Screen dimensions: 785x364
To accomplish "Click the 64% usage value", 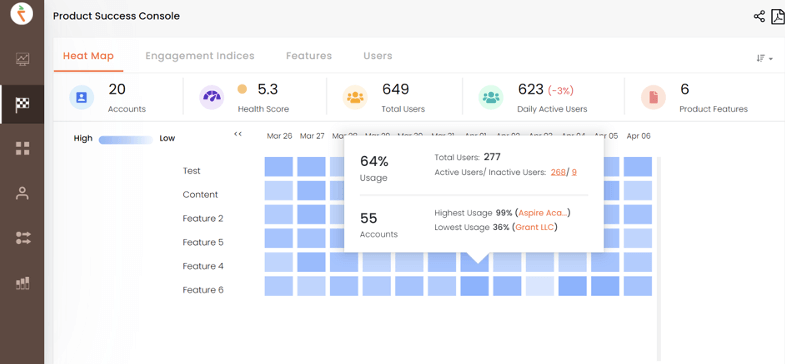I will click(374, 162).
